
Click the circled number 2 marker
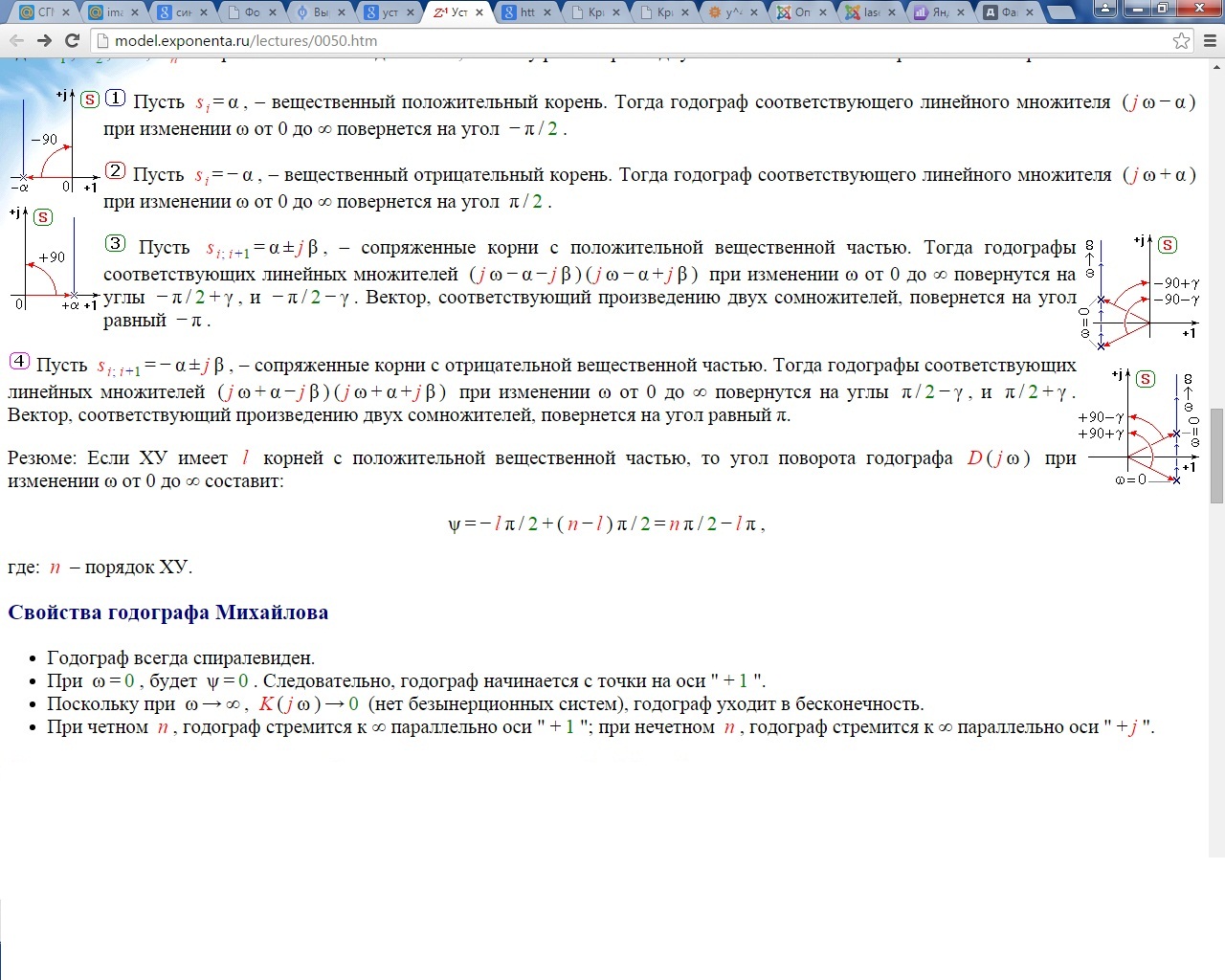click(115, 170)
